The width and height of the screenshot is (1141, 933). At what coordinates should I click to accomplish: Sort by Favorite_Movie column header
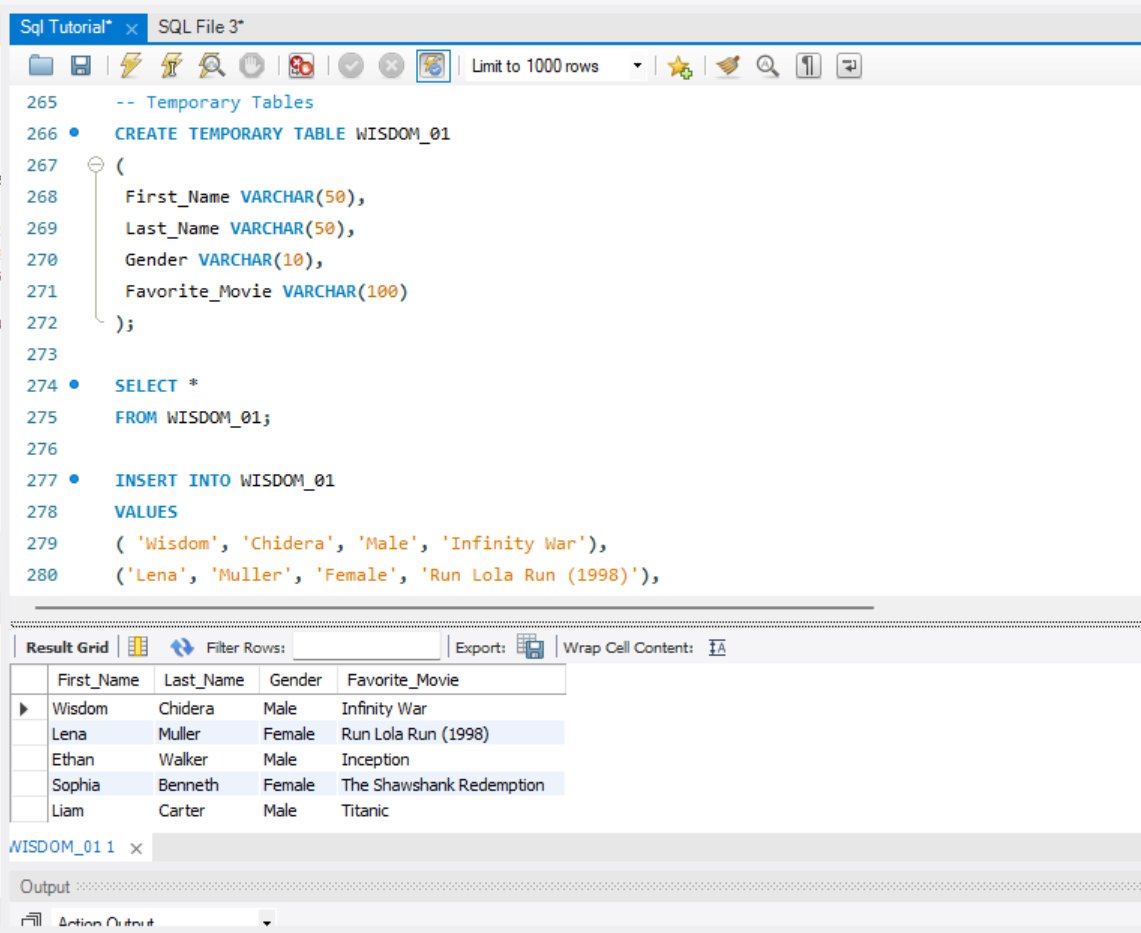point(451,680)
